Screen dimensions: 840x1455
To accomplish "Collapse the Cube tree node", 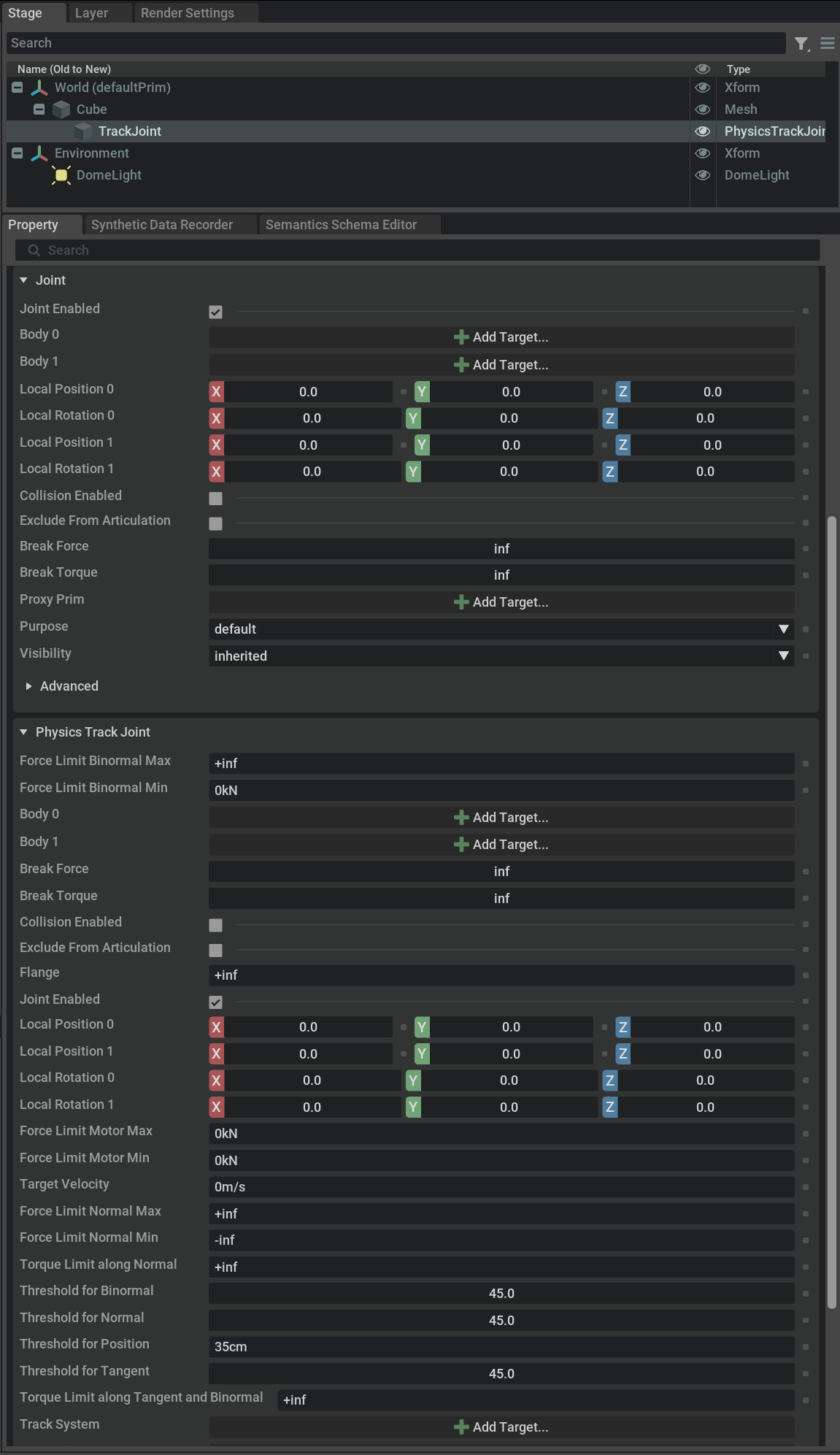I will (x=39, y=110).
